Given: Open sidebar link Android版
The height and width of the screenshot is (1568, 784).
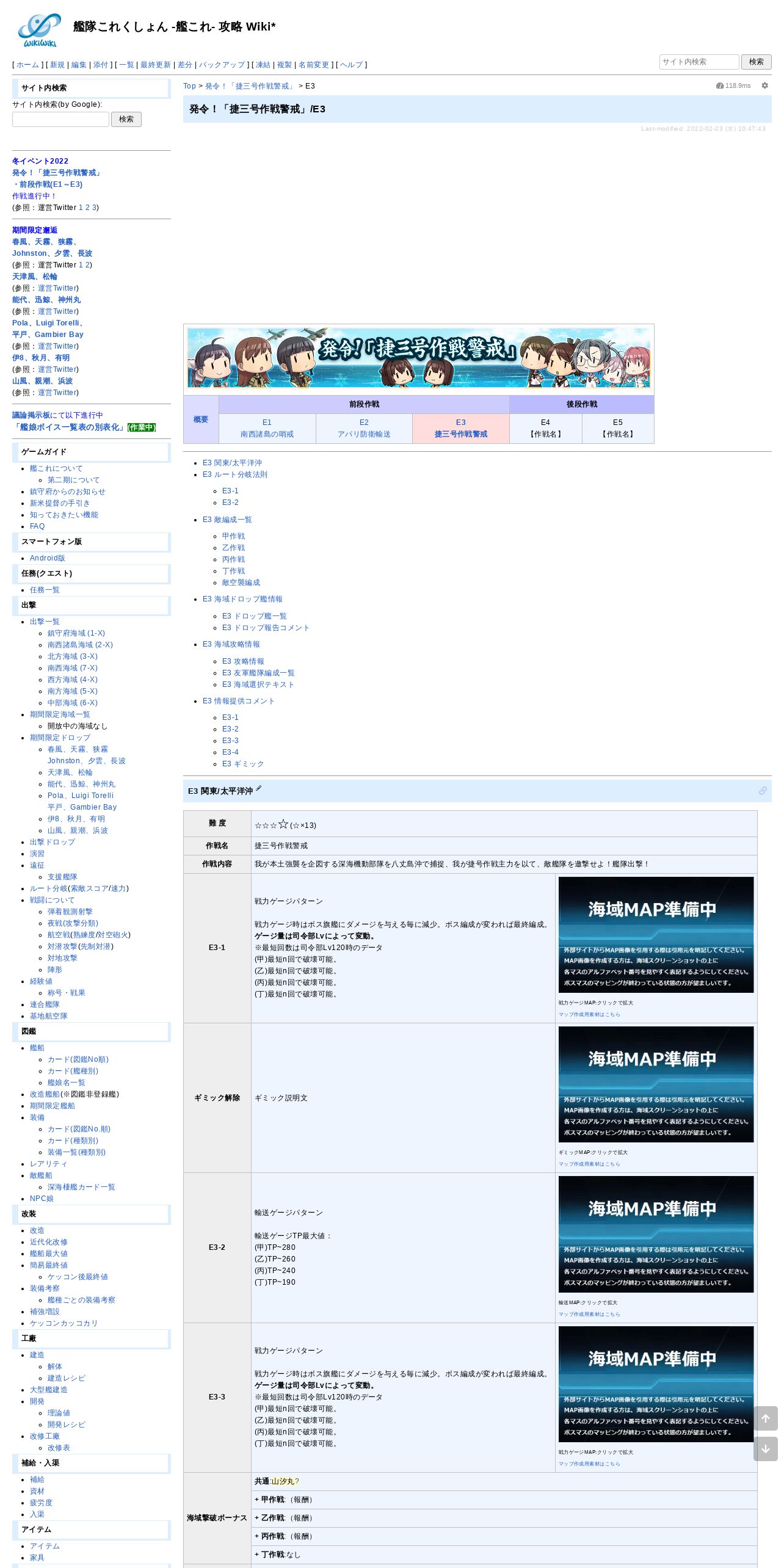Looking at the screenshot, I should 48,558.
